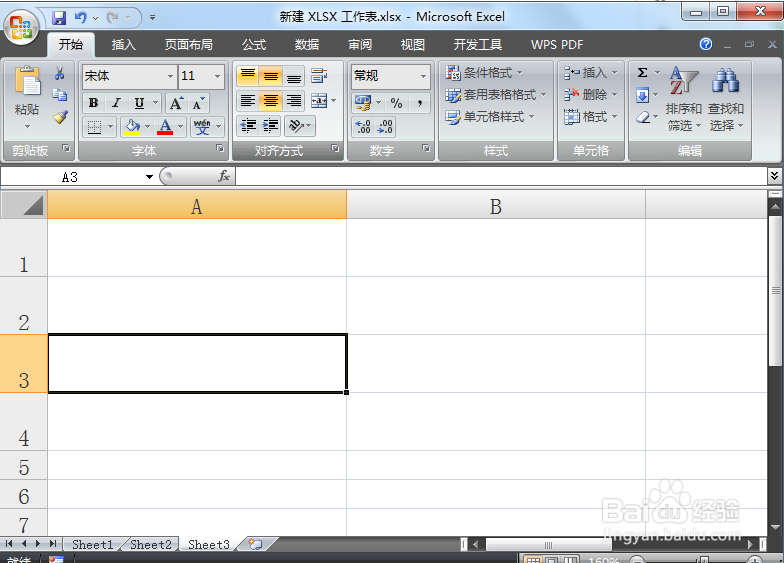This screenshot has height=563, width=784.
Task: Click the merge and center icon
Action: pos(319,101)
